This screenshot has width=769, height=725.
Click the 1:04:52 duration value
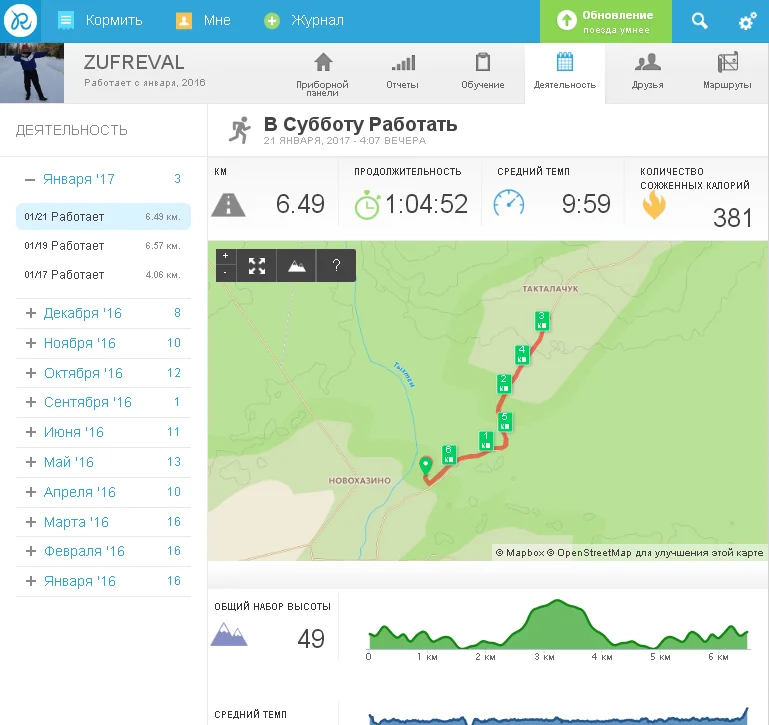point(426,204)
